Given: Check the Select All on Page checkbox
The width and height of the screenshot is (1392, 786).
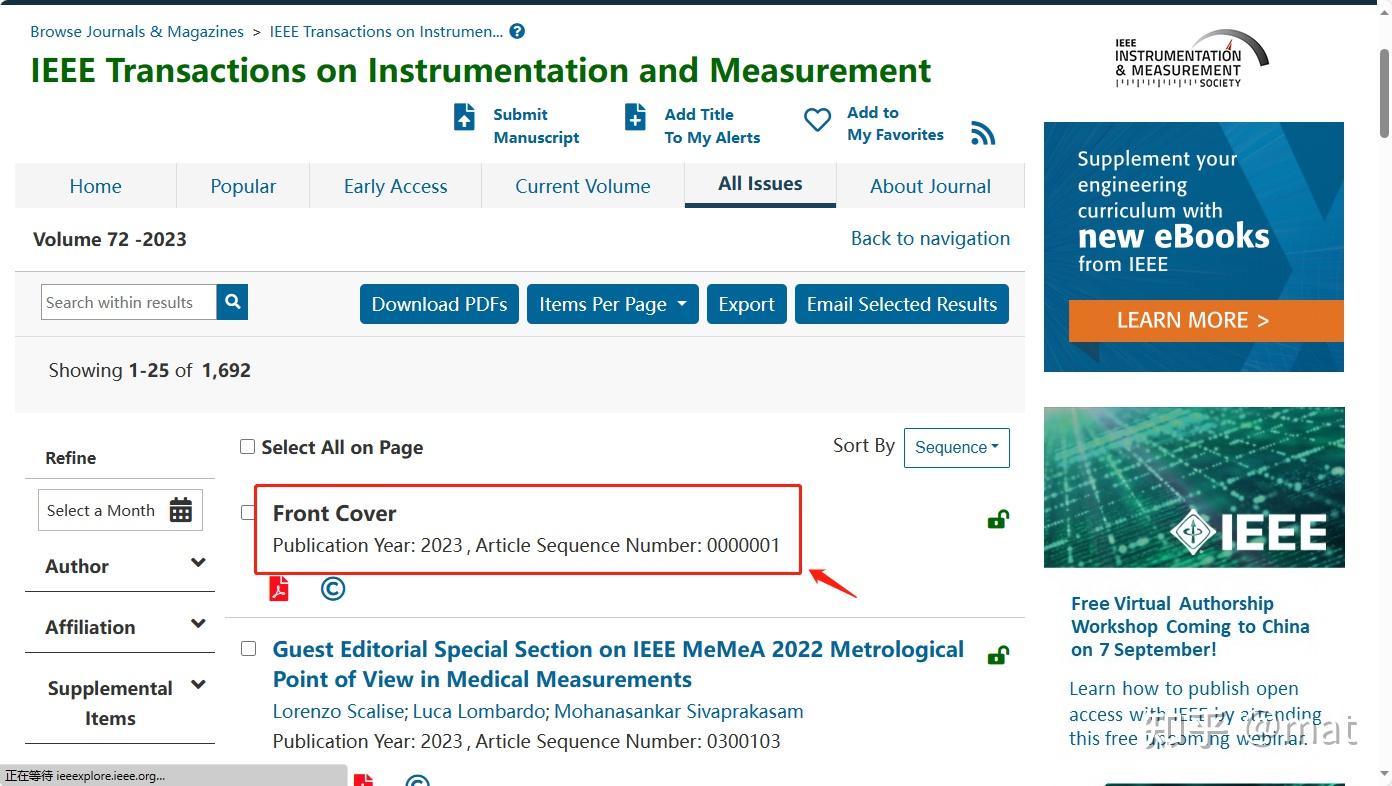Looking at the screenshot, I should (247, 447).
